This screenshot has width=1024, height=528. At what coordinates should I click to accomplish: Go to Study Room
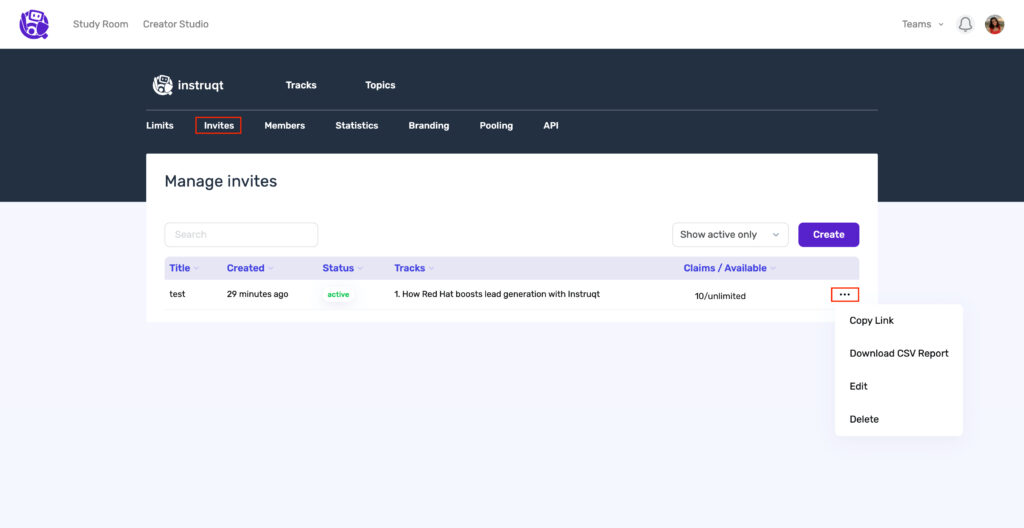click(x=101, y=24)
